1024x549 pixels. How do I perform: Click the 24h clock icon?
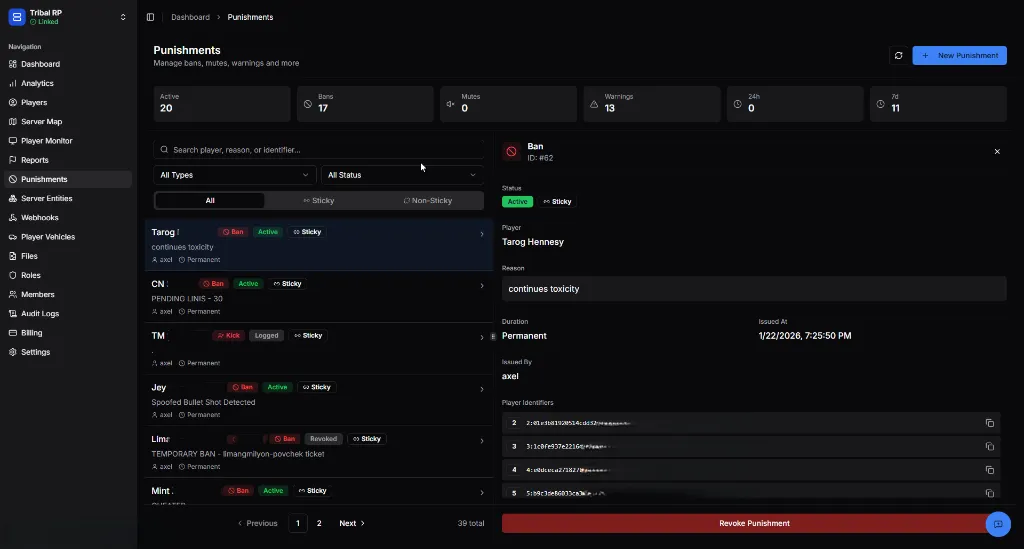point(737,104)
